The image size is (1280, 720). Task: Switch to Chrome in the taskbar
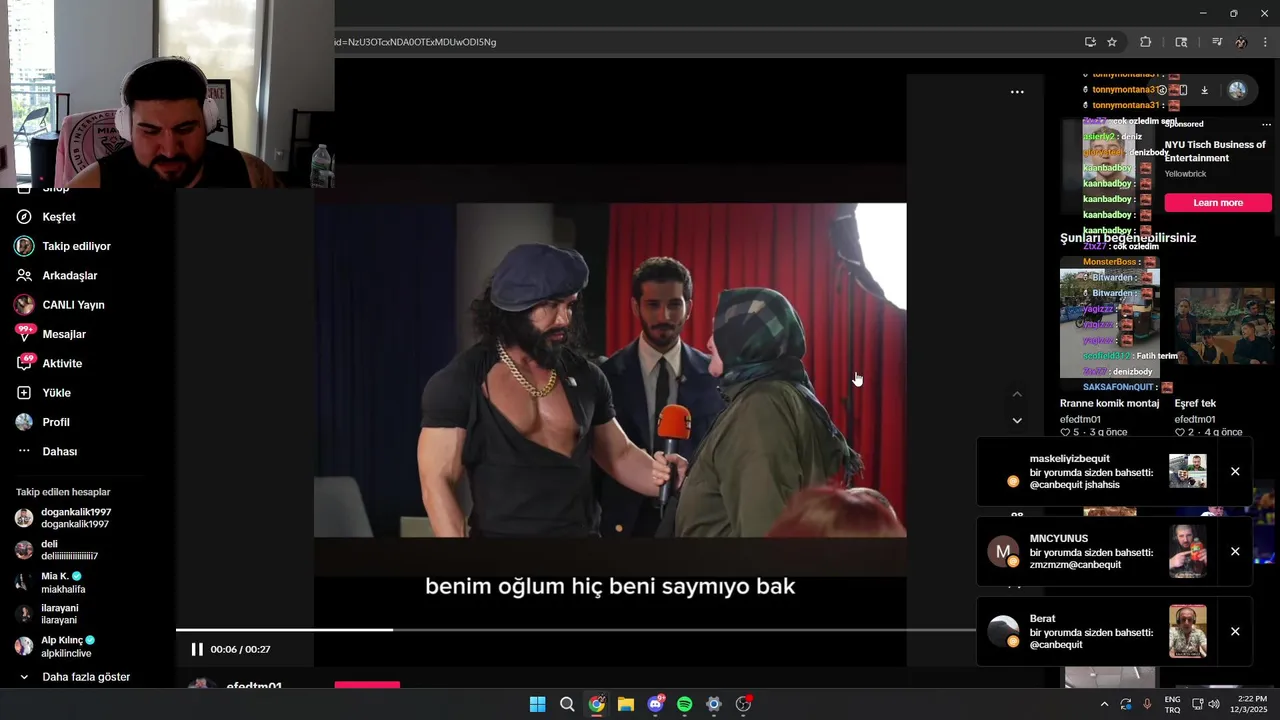596,704
